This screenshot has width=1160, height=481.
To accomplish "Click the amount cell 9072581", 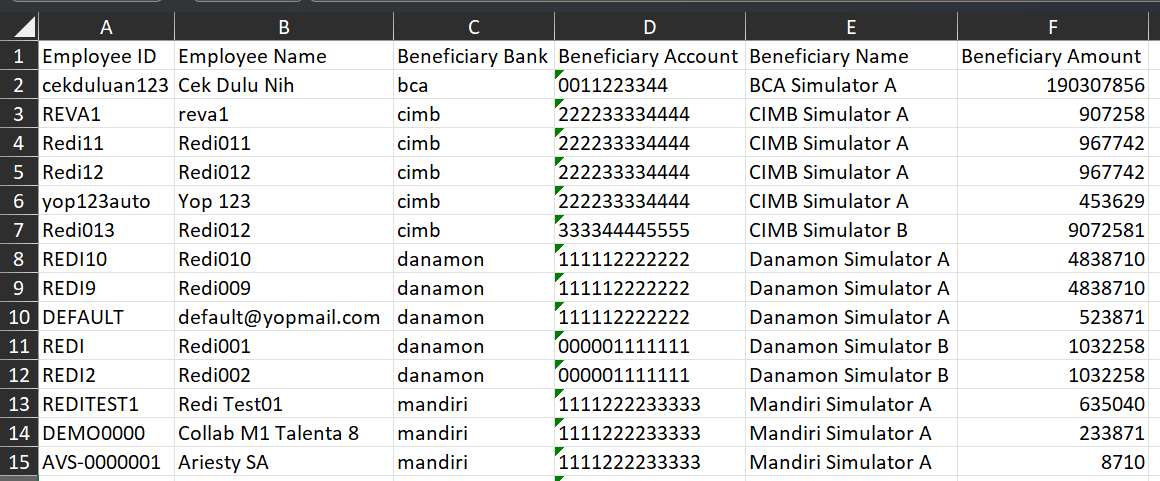I will 1053,230.
